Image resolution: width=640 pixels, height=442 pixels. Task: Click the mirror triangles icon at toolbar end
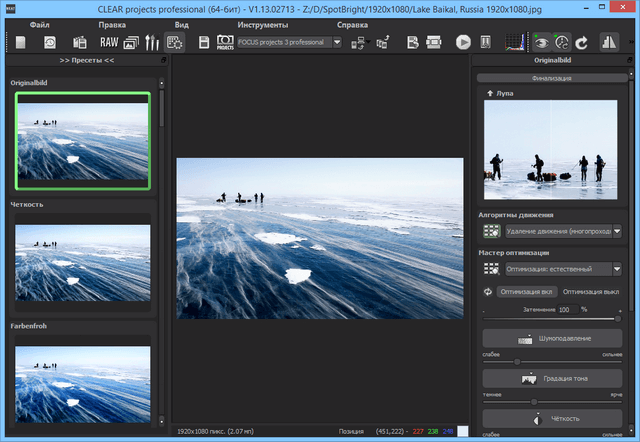point(609,42)
